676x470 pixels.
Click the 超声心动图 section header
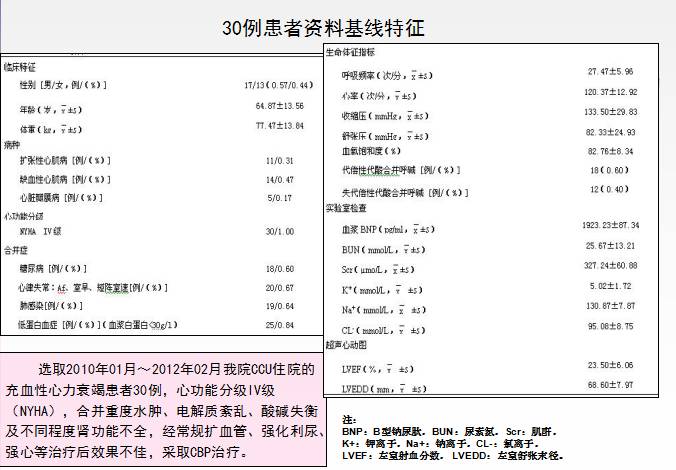coord(346,345)
